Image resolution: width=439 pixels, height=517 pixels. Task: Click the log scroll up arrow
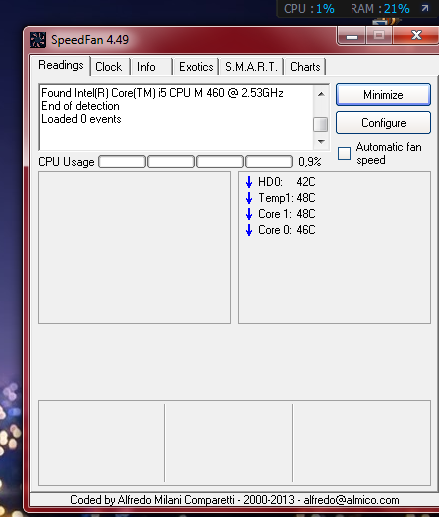click(321, 94)
